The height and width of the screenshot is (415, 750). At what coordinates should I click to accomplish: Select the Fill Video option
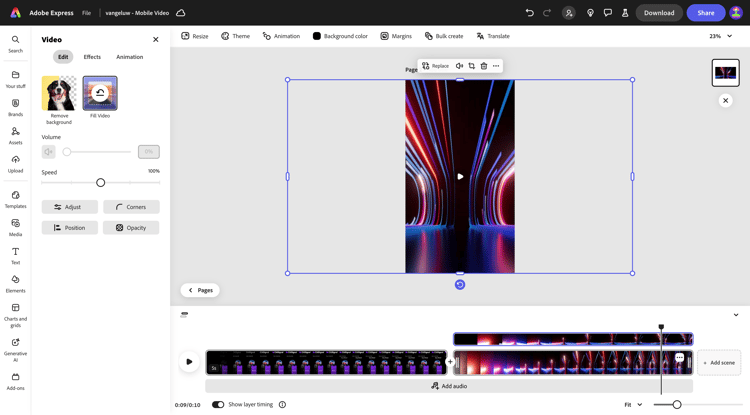(100, 94)
